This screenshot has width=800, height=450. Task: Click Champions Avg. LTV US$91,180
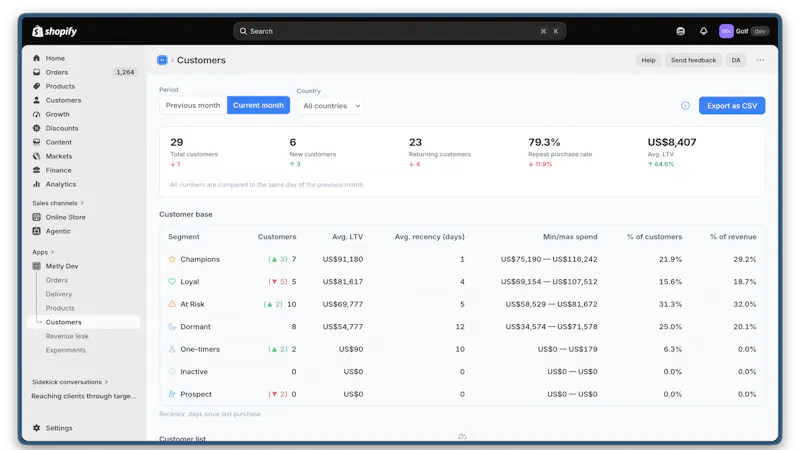(x=343, y=259)
